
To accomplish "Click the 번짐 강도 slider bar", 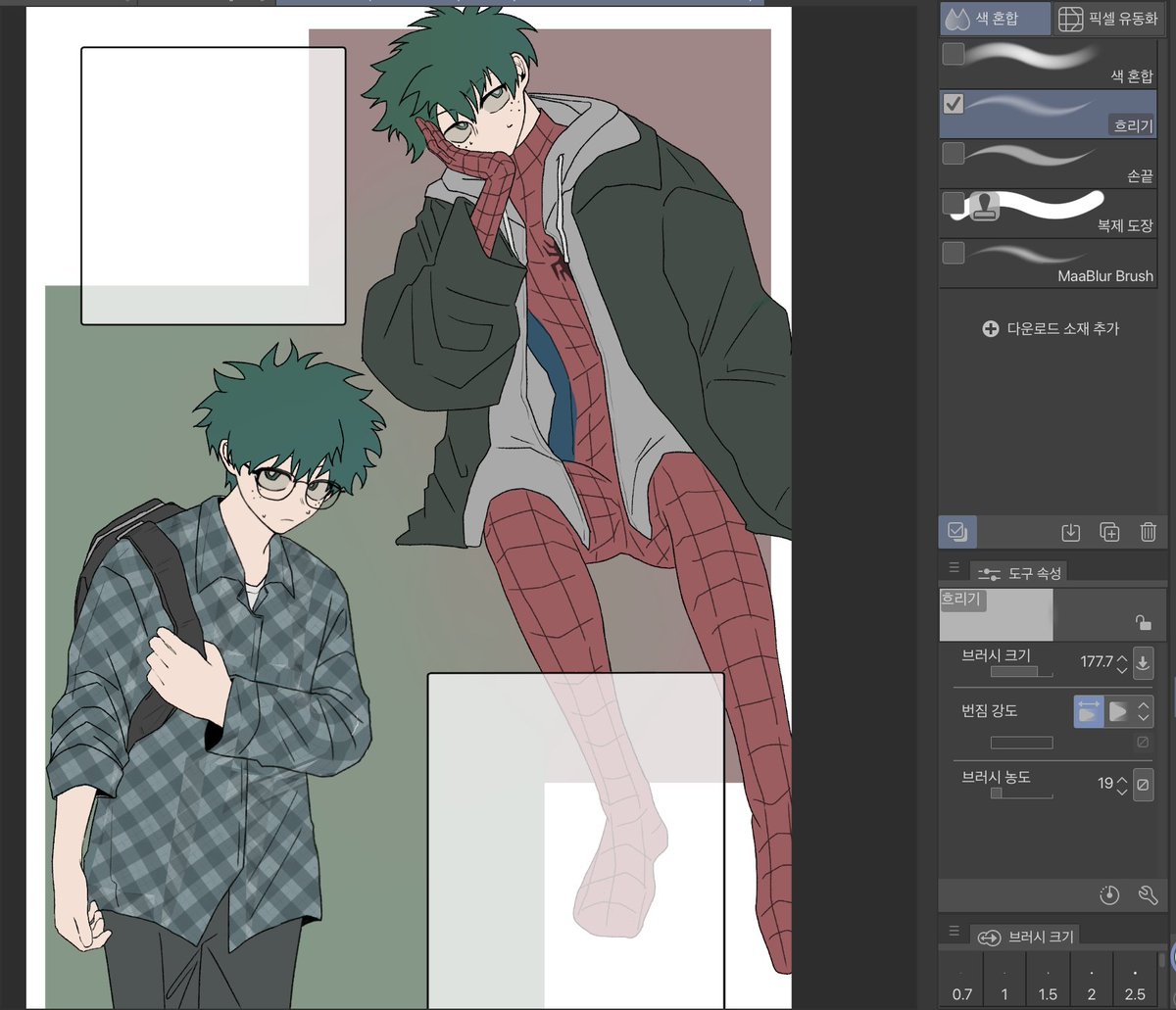I will click(1021, 743).
